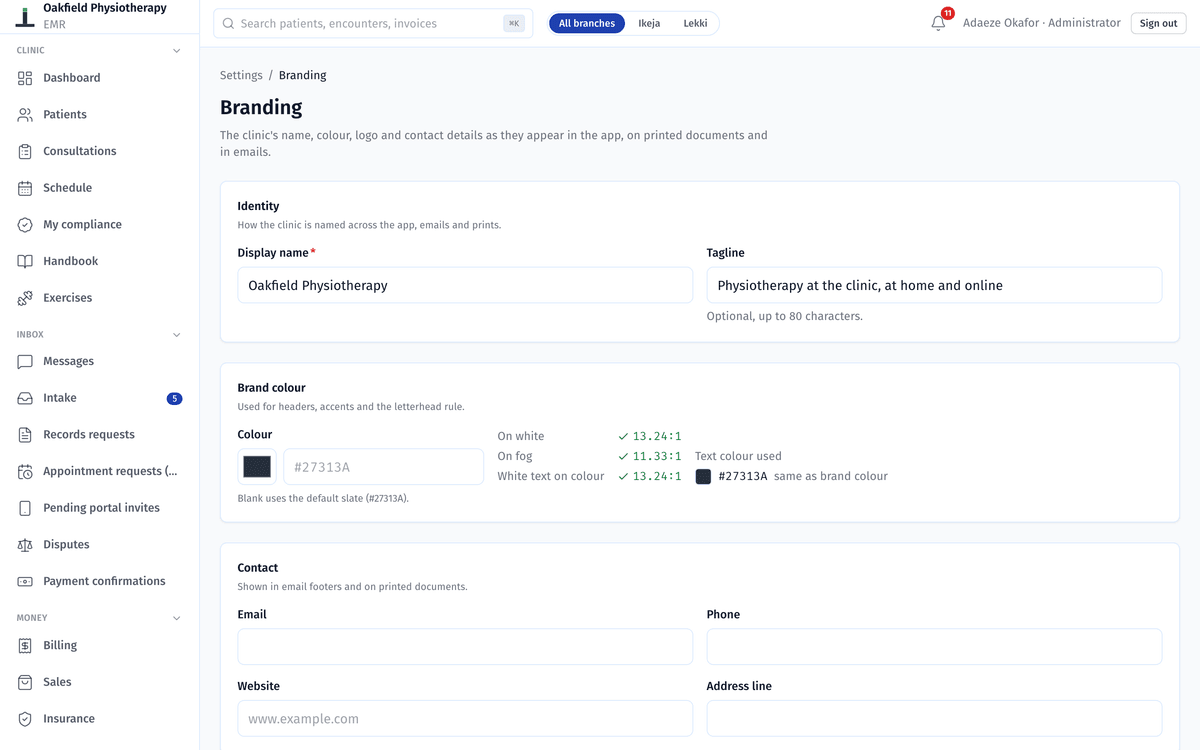Open Pending portal invites page
Image resolution: width=1200 pixels, height=750 pixels.
click(100, 508)
